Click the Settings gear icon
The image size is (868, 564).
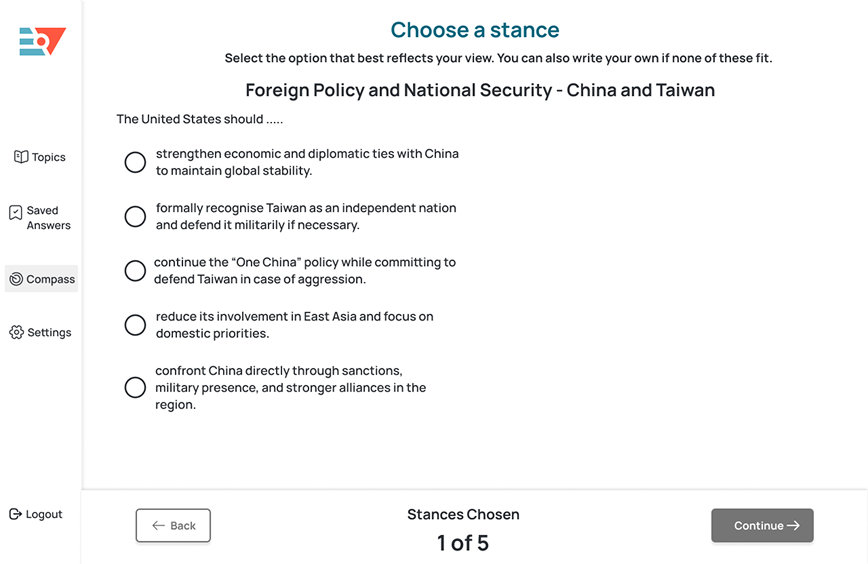pos(16,332)
